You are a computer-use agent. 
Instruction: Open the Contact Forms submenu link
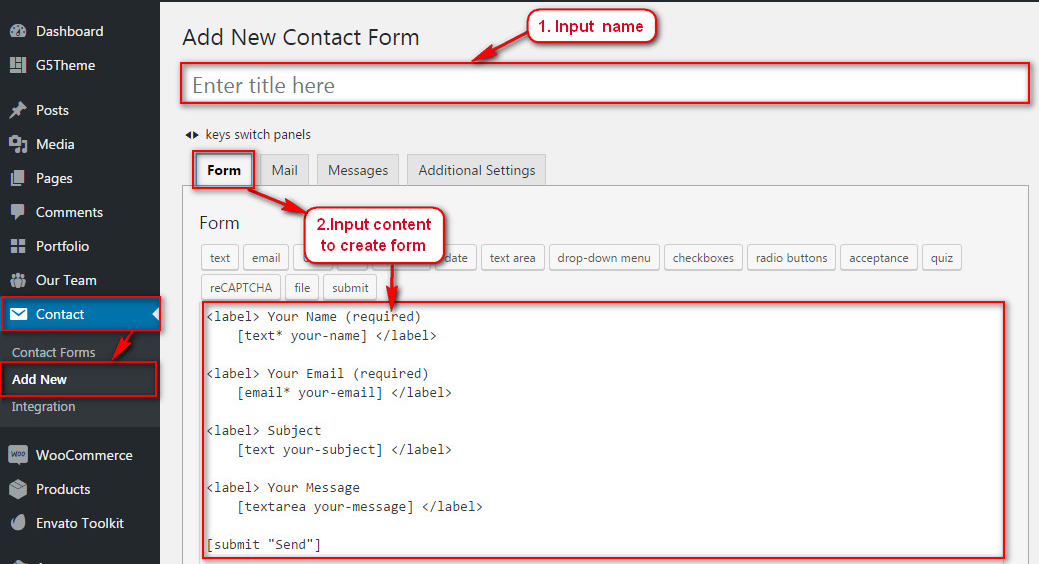54,352
